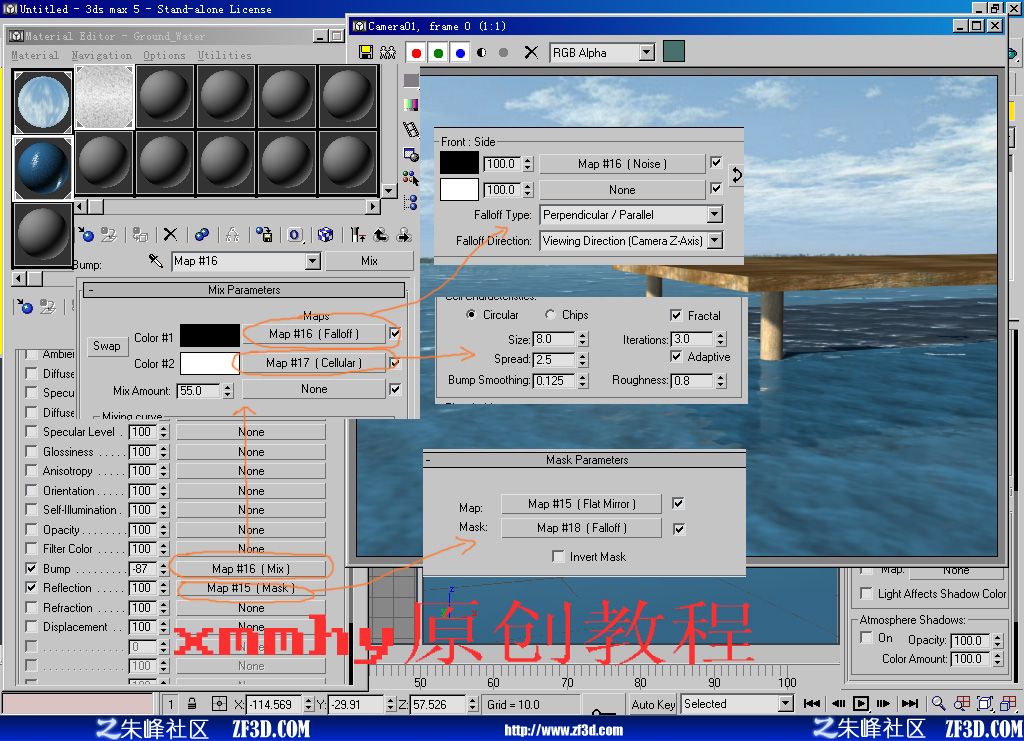Image resolution: width=1024 pixels, height=741 pixels.
Task: Click the Reset Map black X icon
Action: (x=170, y=234)
